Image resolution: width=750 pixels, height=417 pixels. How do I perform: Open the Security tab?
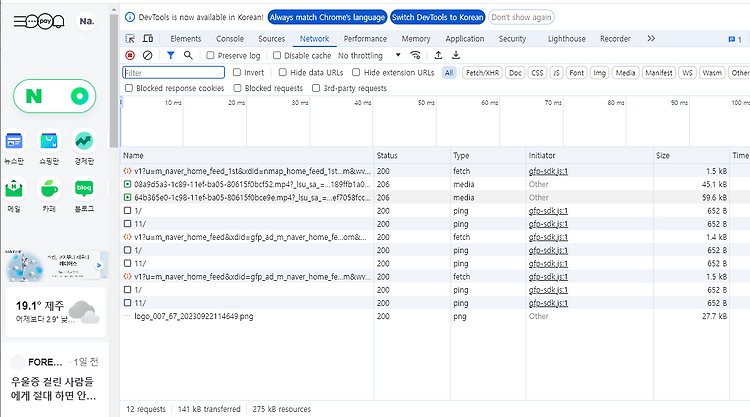tap(512, 39)
